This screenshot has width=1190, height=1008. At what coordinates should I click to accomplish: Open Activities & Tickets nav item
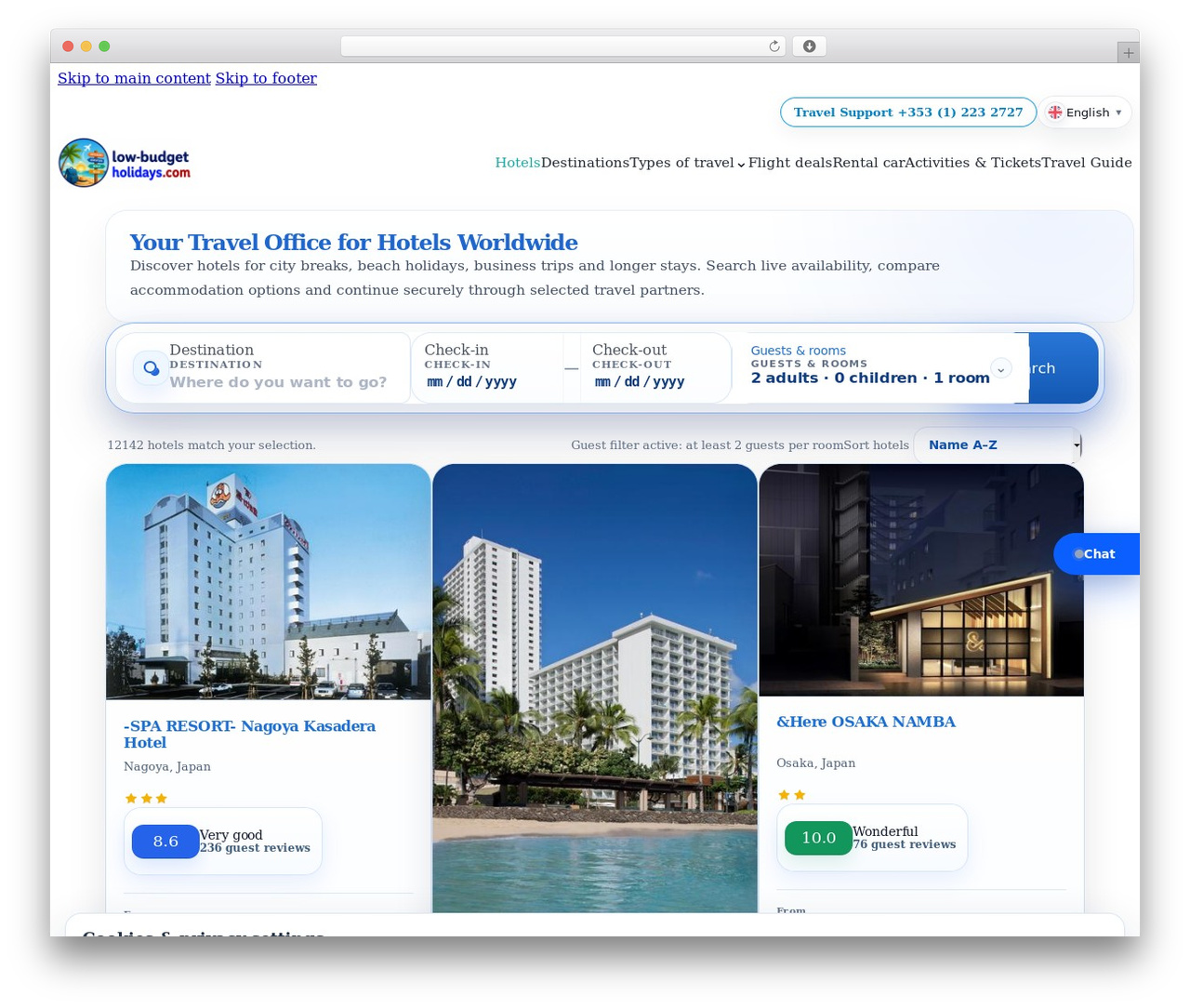[972, 163]
